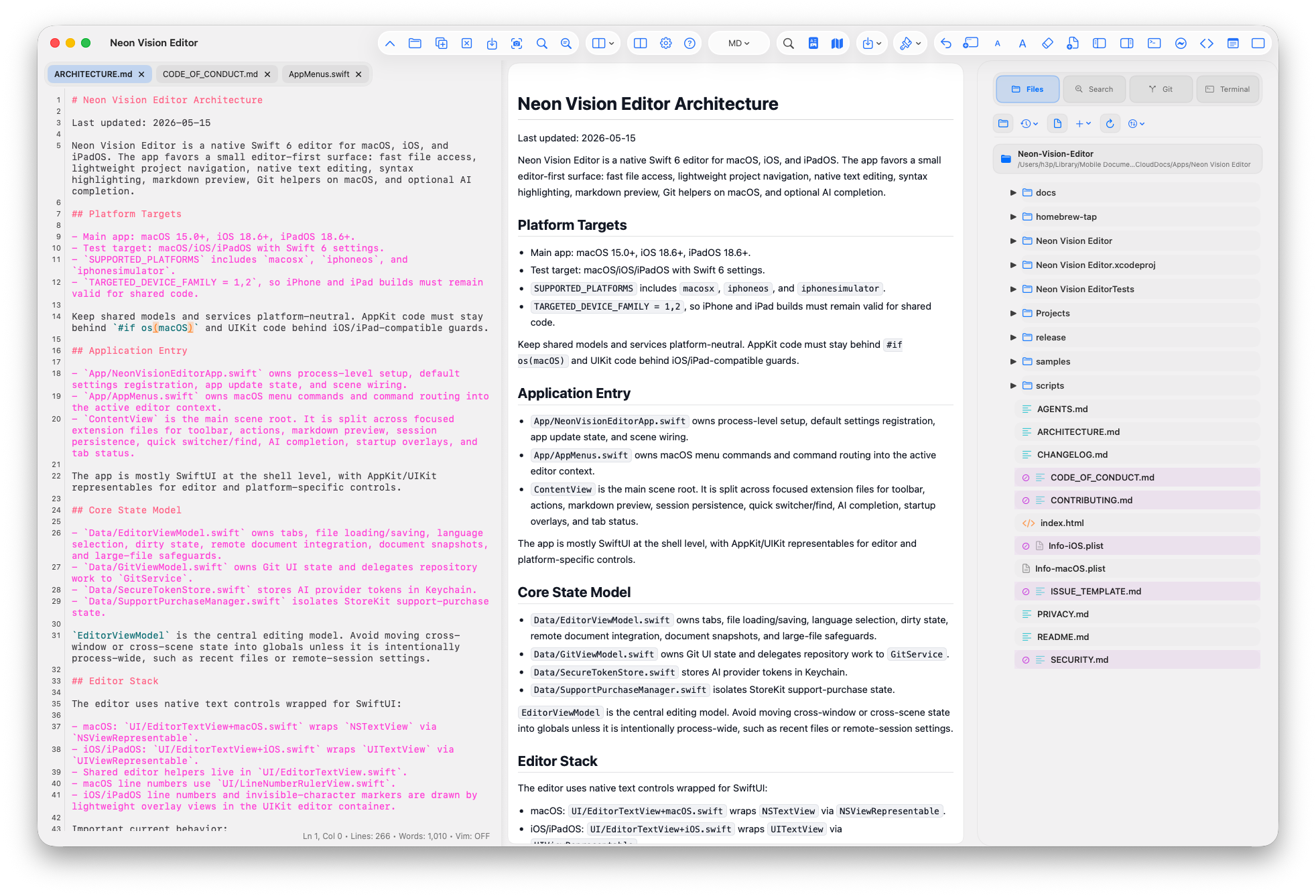The height and width of the screenshot is (896, 1316).
Task: Toggle the right sidebar panel icon
Action: (1126, 44)
